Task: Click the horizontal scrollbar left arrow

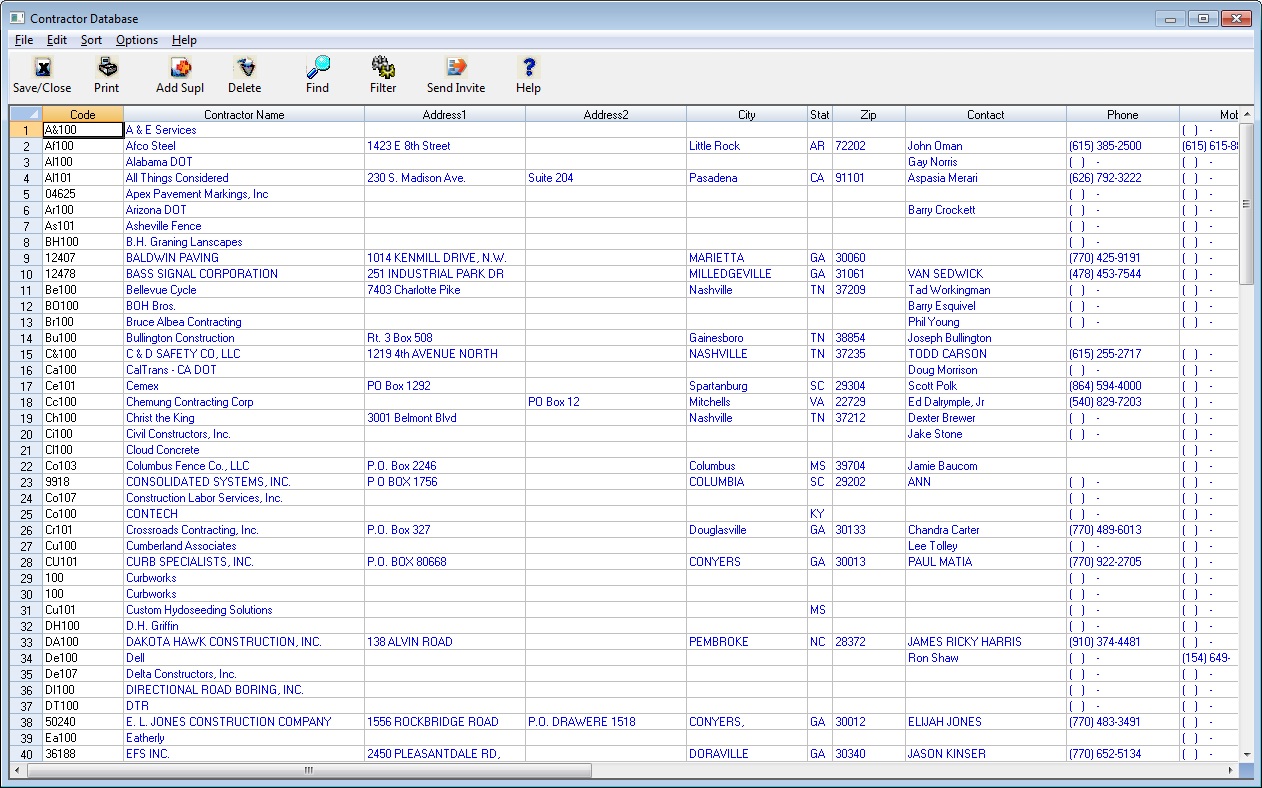Action: tap(17, 770)
